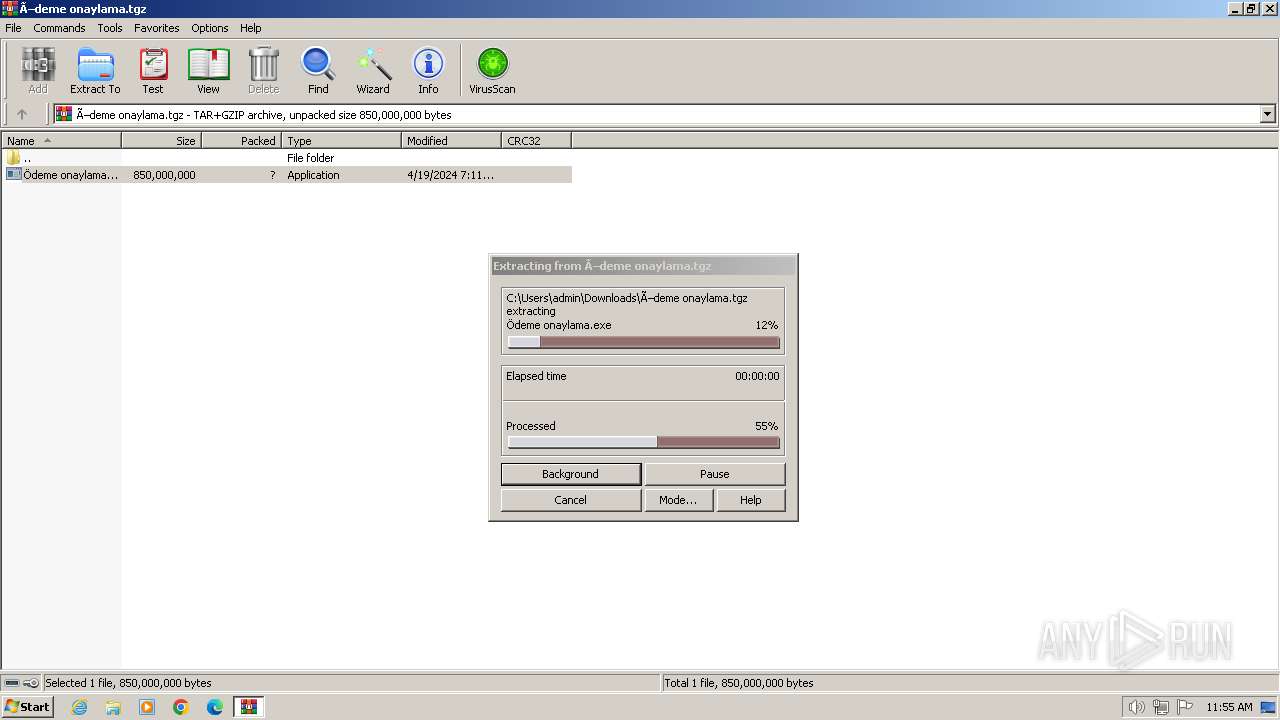Open the Commands menu
1280x720 pixels.
click(59, 28)
